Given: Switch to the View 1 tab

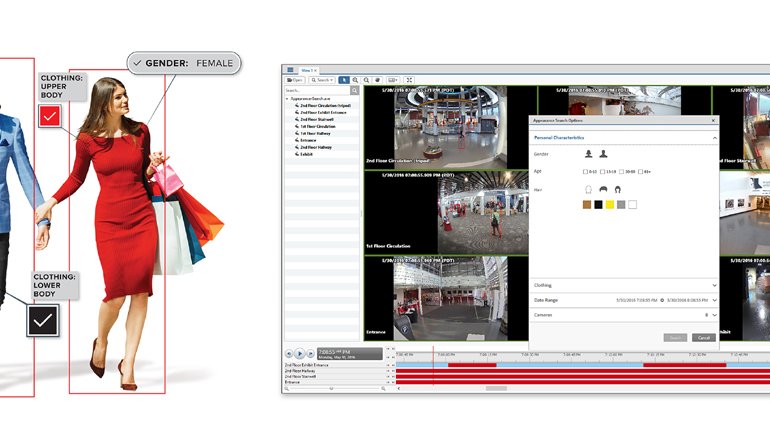Looking at the screenshot, I should [x=306, y=69].
